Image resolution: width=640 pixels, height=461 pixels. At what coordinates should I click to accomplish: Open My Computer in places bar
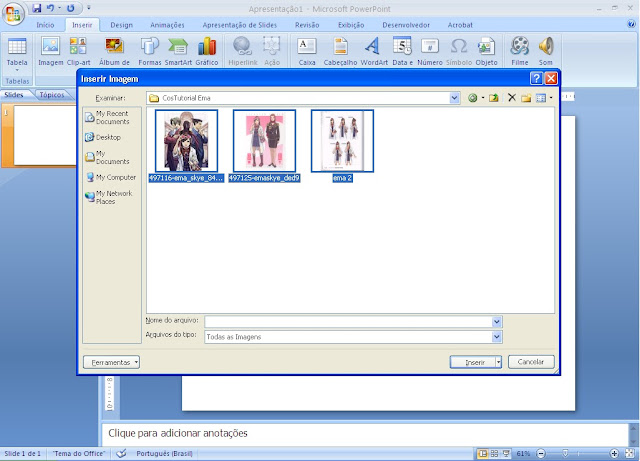point(111,177)
